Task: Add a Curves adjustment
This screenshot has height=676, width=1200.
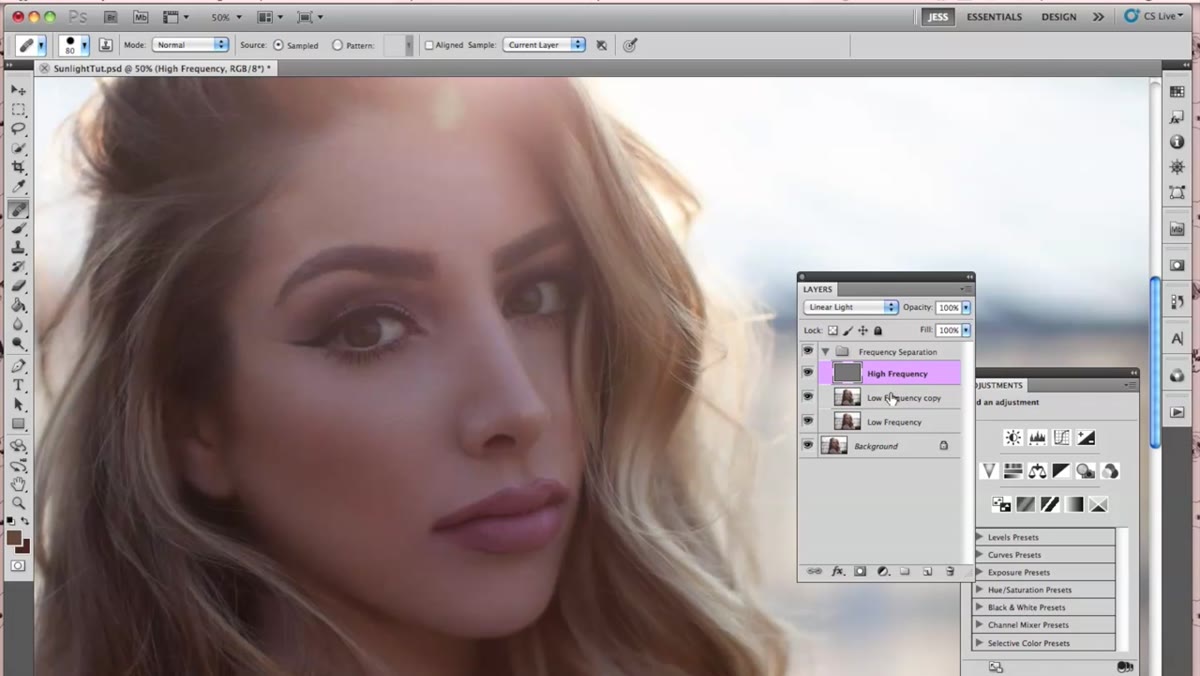Action: [x=1061, y=438]
